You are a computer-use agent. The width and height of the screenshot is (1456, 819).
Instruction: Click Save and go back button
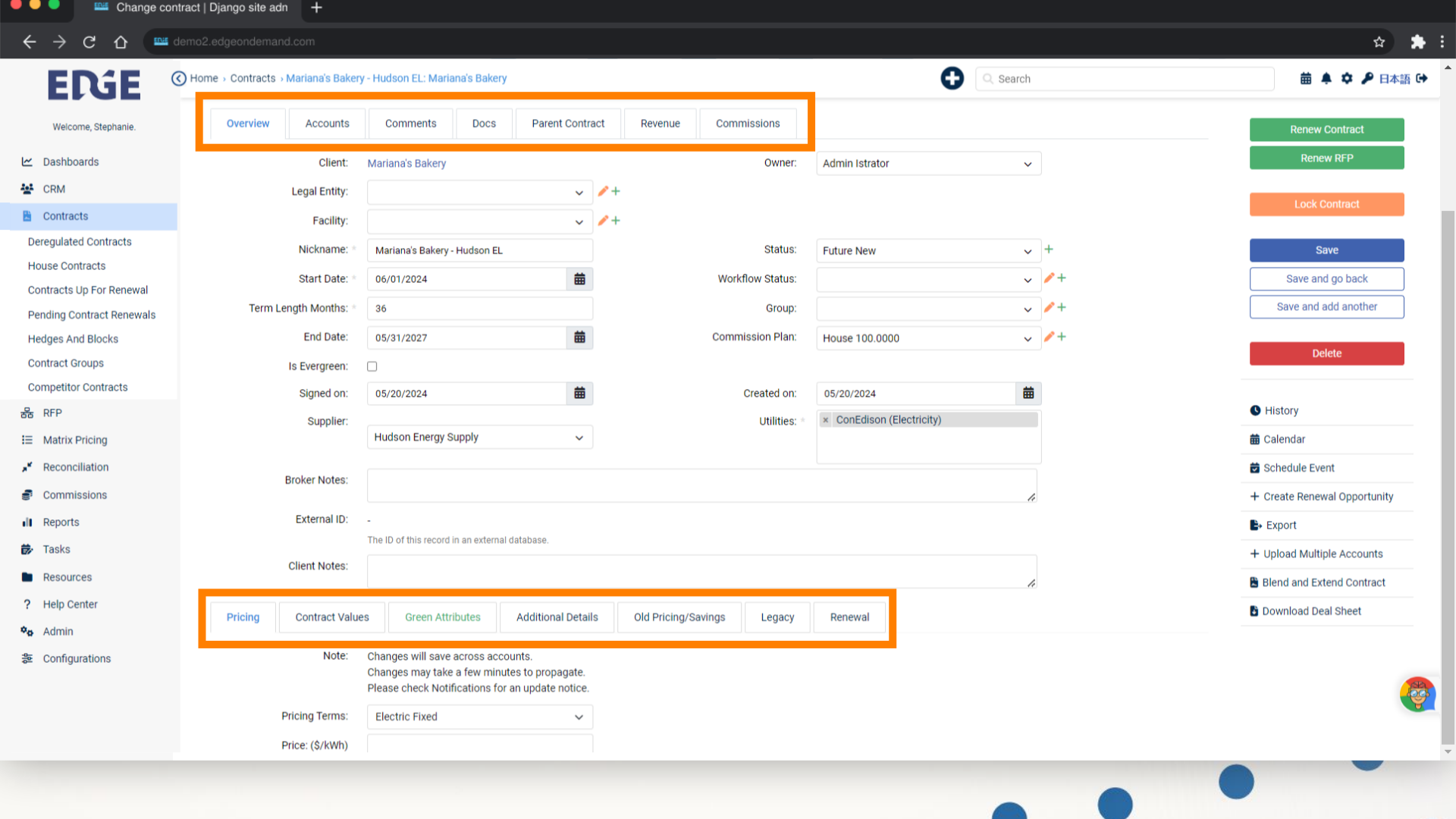coord(1327,279)
